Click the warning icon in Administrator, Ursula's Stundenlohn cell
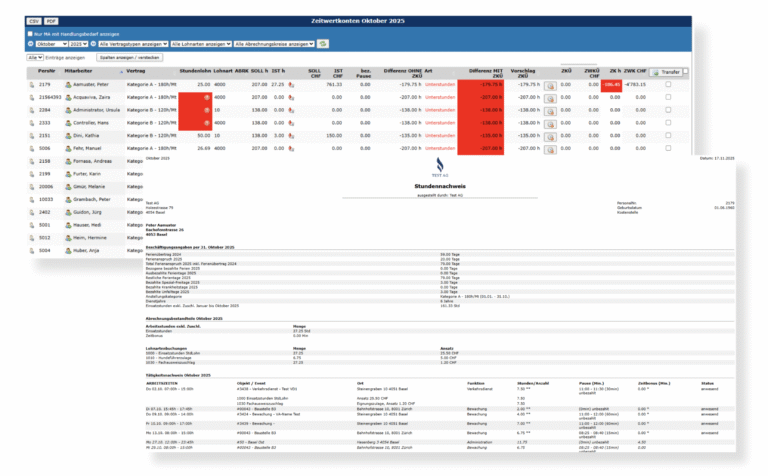This screenshot has width=768, height=476. pos(206,110)
